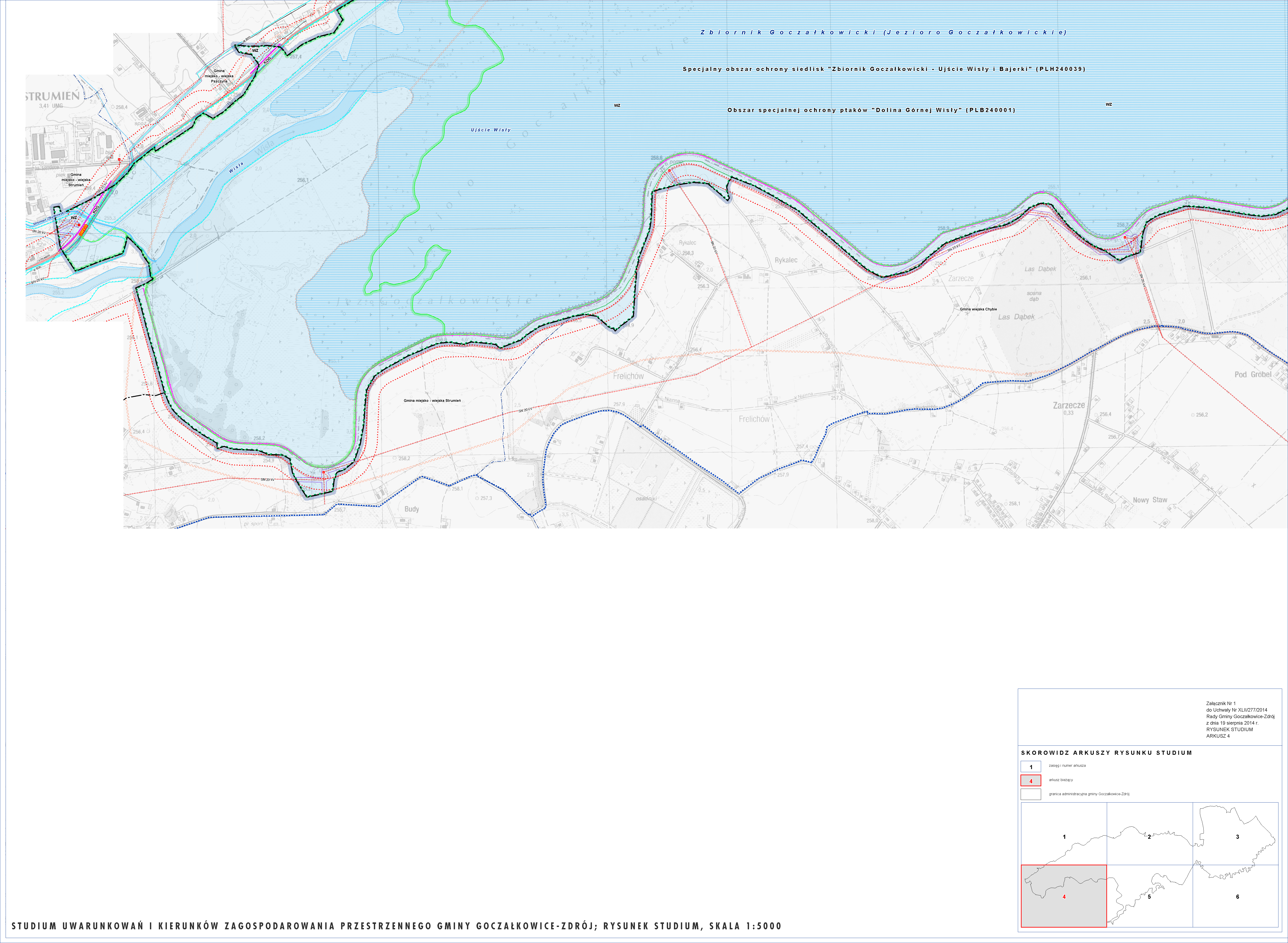
Task: Select sheet 6 in the index map
Action: [1235, 896]
